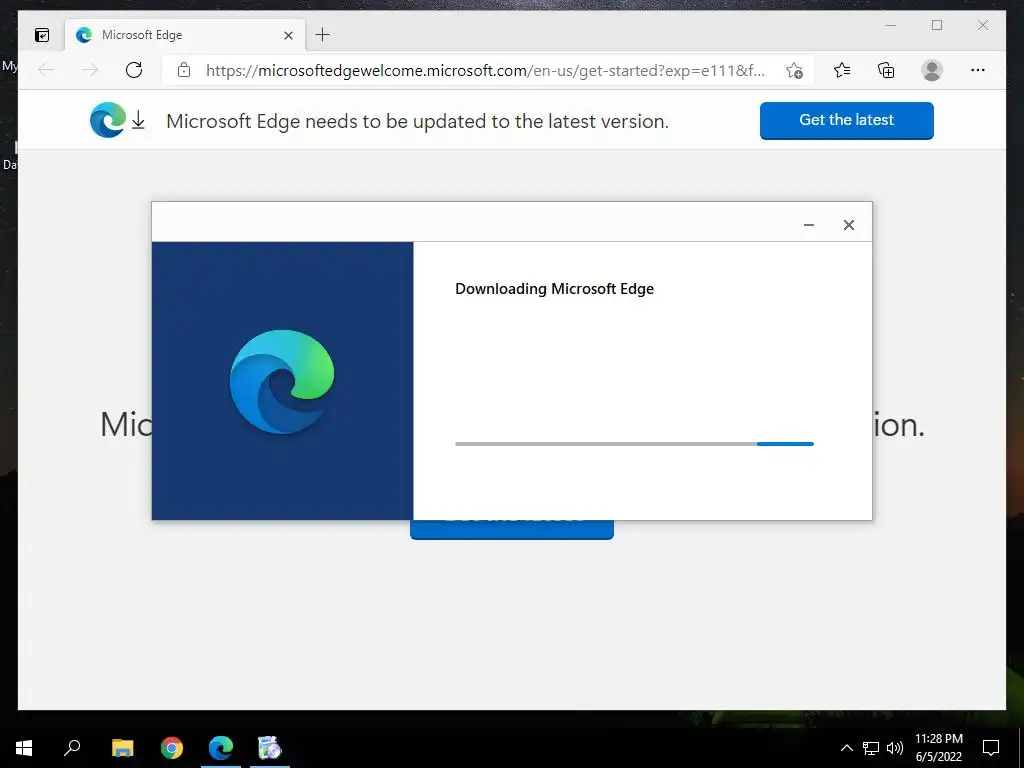Image resolution: width=1024 pixels, height=768 pixels.
Task: Show hidden system tray icons
Action: 846,748
